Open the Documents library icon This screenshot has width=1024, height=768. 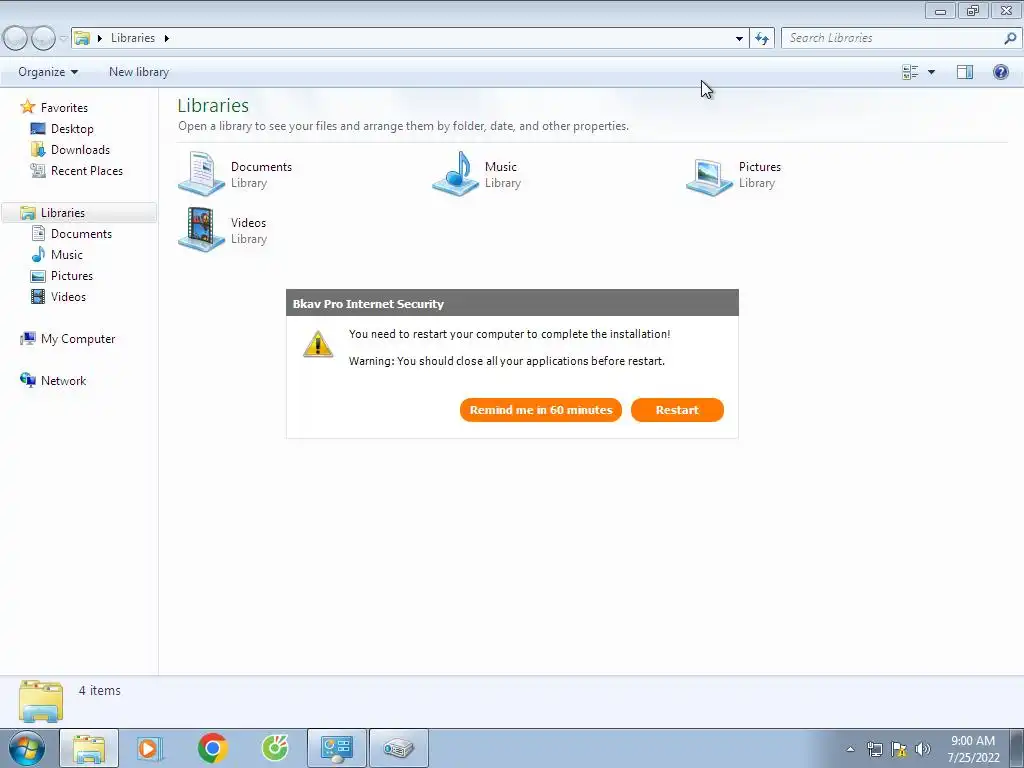201,174
